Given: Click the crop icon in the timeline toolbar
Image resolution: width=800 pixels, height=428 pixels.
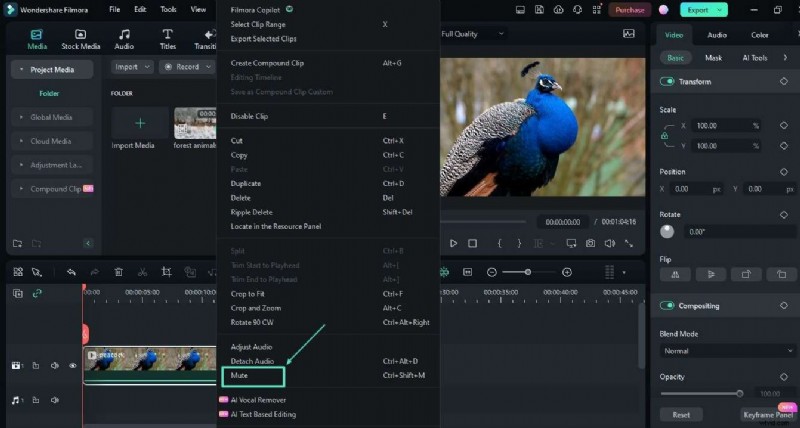Looking at the screenshot, I should (x=166, y=272).
